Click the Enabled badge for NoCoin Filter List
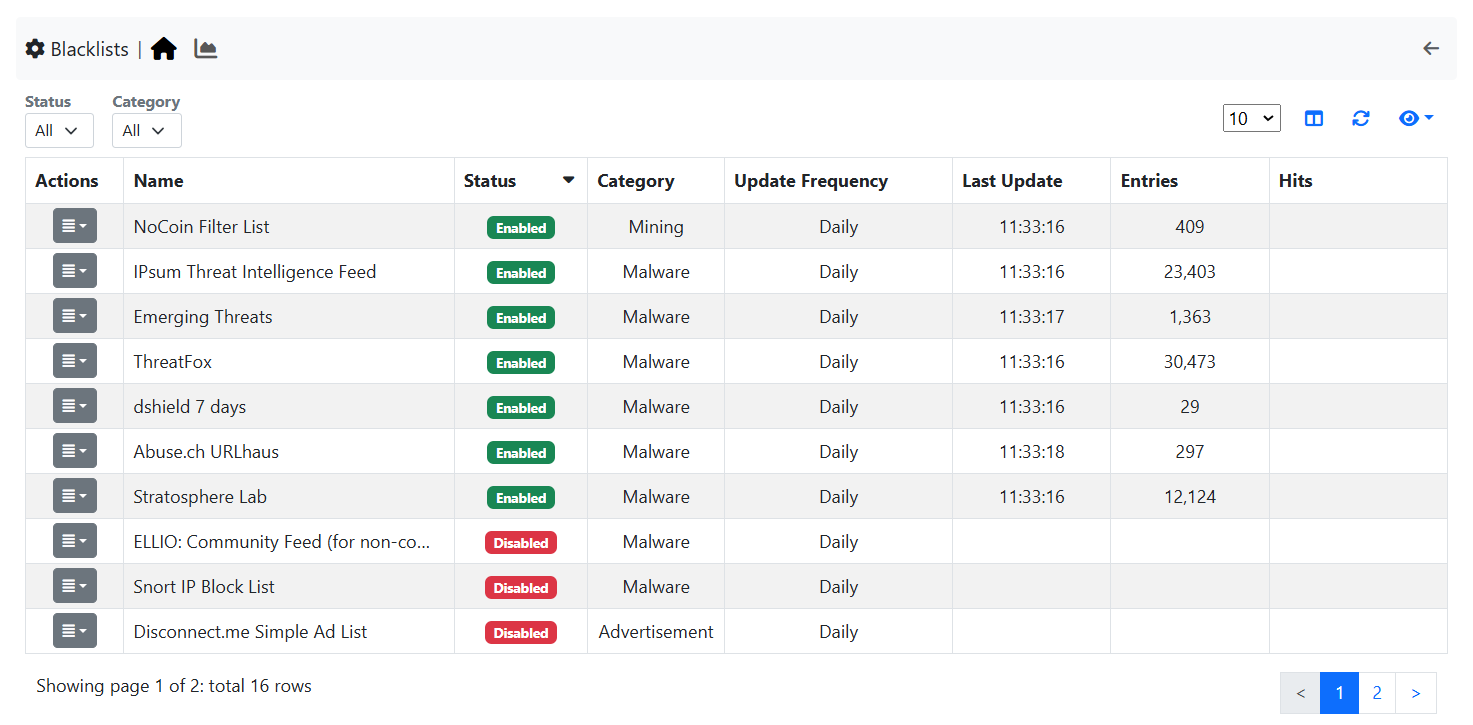 pos(521,227)
